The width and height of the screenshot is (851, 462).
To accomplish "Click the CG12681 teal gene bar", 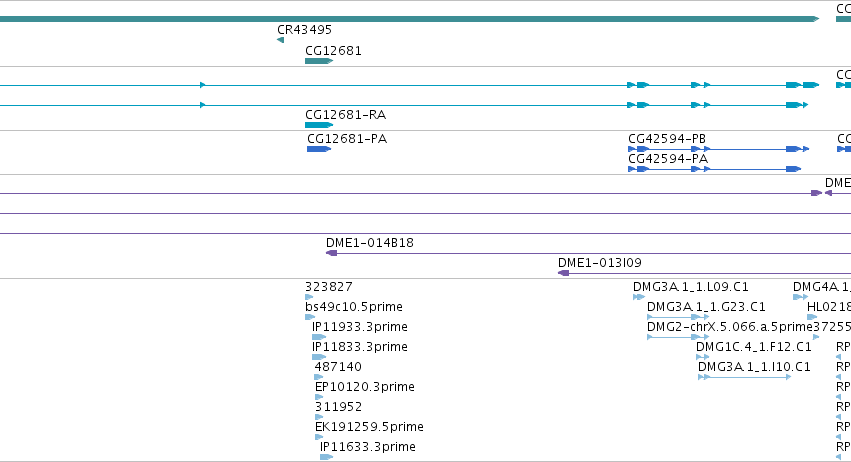I will [x=319, y=61].
